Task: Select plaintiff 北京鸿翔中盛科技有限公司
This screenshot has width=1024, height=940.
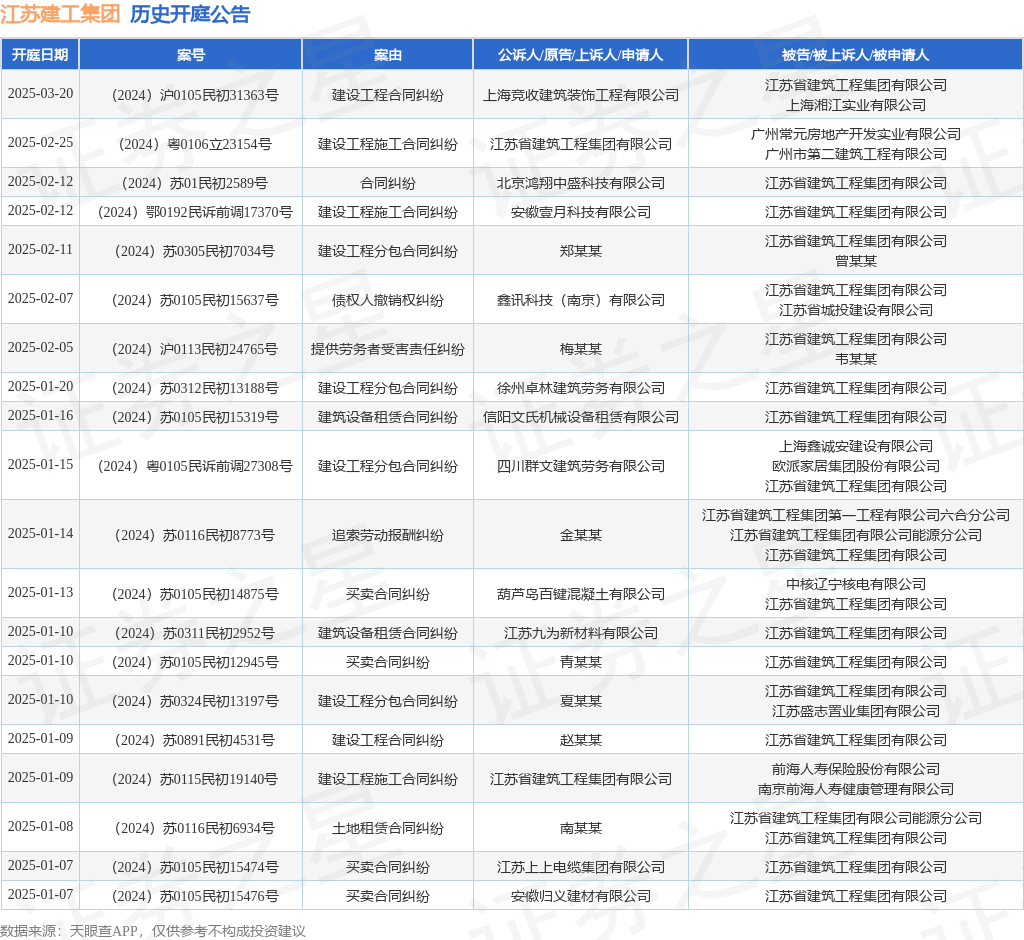Action: pyautogui.click(x=581, y=184)
